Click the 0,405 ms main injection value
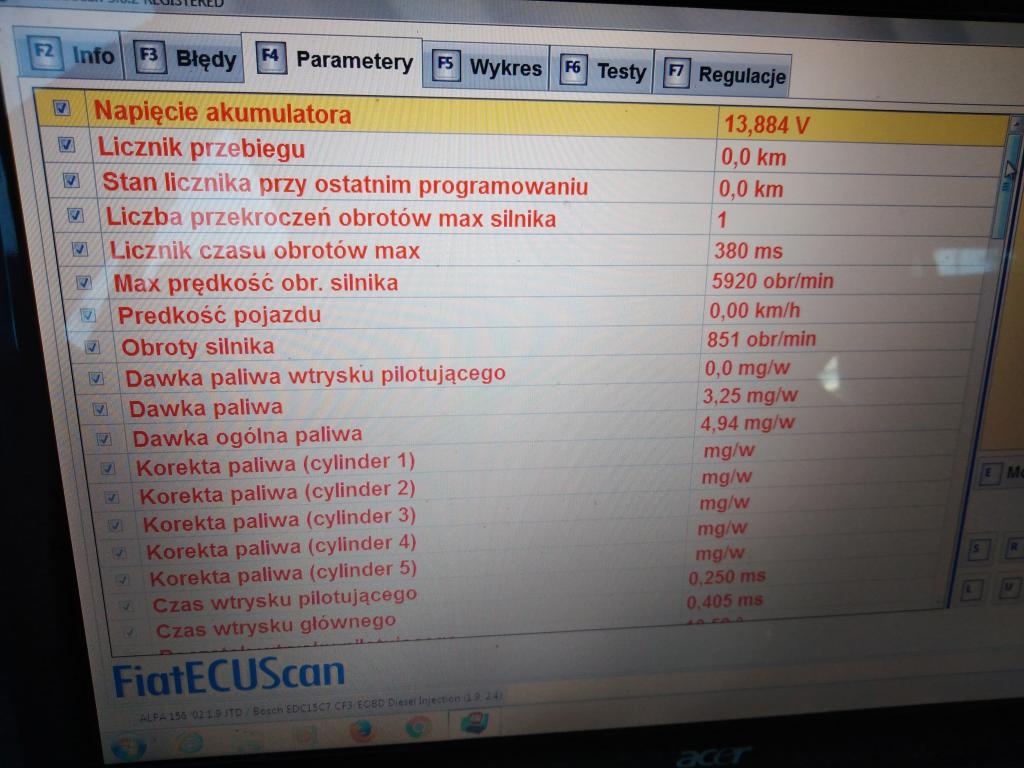The image size is (1024, 768). pos(724,601)
